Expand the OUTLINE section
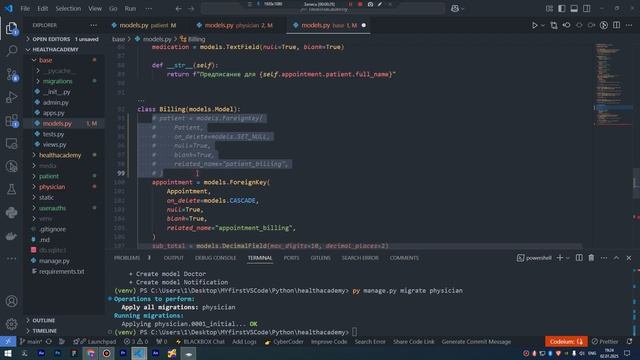640x360 pixels. [44, 320]
